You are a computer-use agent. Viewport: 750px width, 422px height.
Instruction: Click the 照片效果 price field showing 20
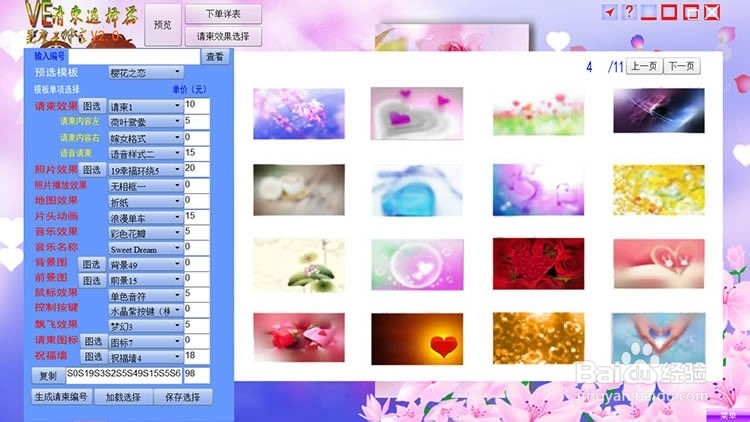click(x=197, y=169)
